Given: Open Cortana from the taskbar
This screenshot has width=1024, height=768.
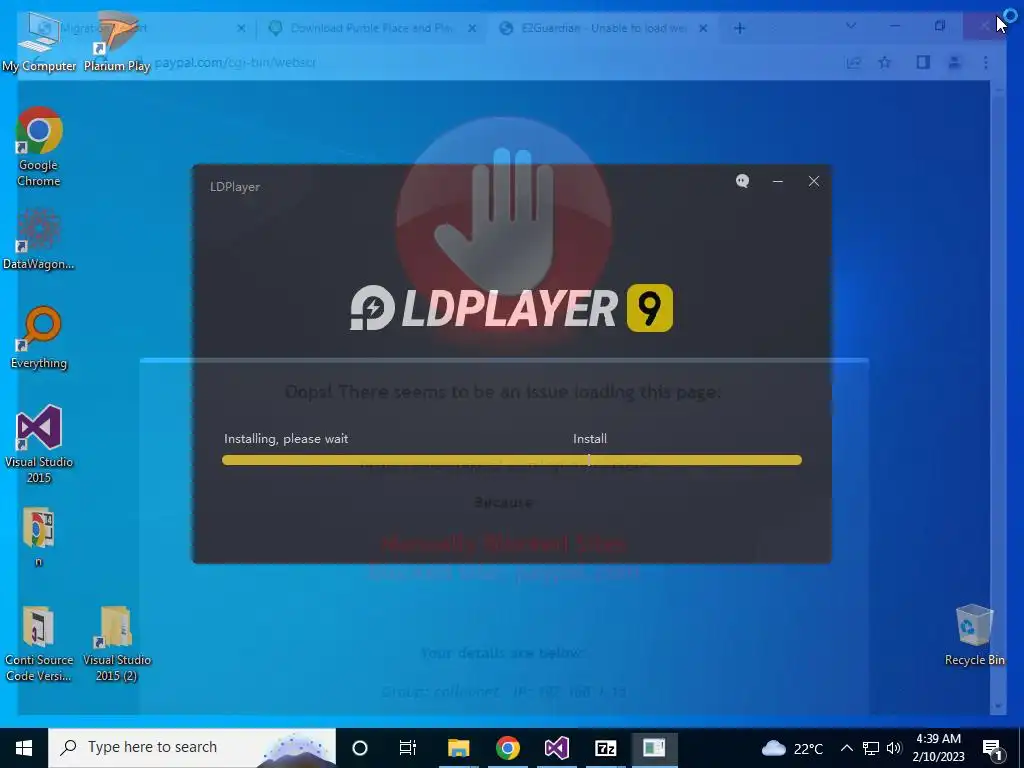Looking at the screenshot, I should 360,748.
